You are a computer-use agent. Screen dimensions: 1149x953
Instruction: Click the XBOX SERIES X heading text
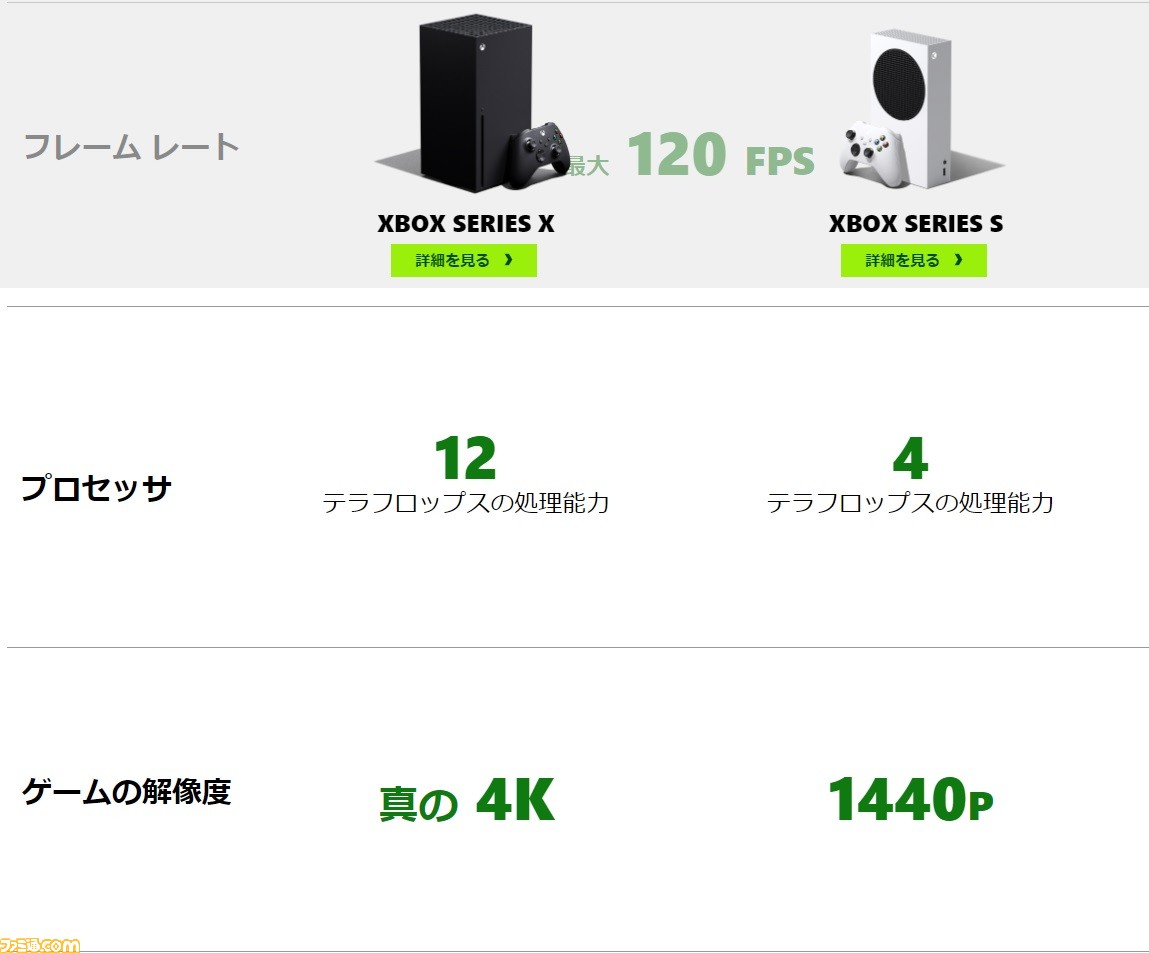point(465,223)
